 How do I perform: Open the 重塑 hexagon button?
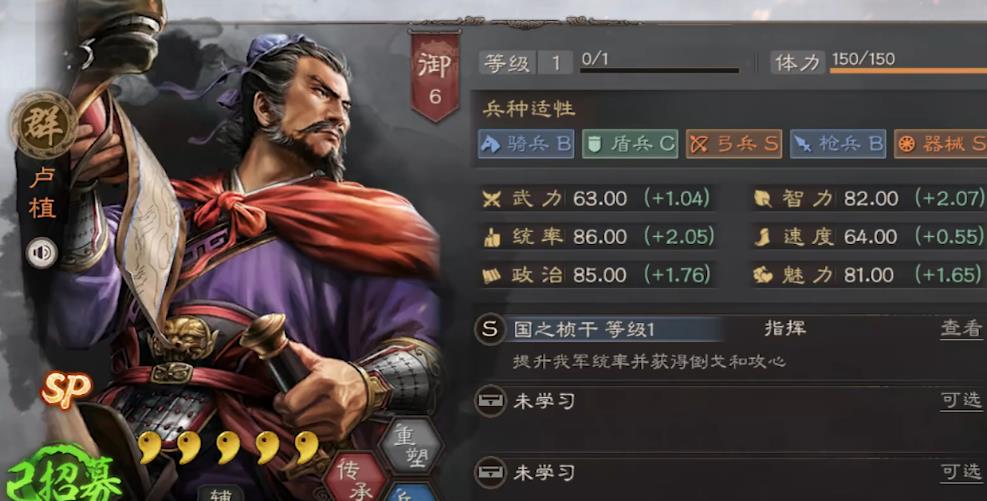[410, 444]
